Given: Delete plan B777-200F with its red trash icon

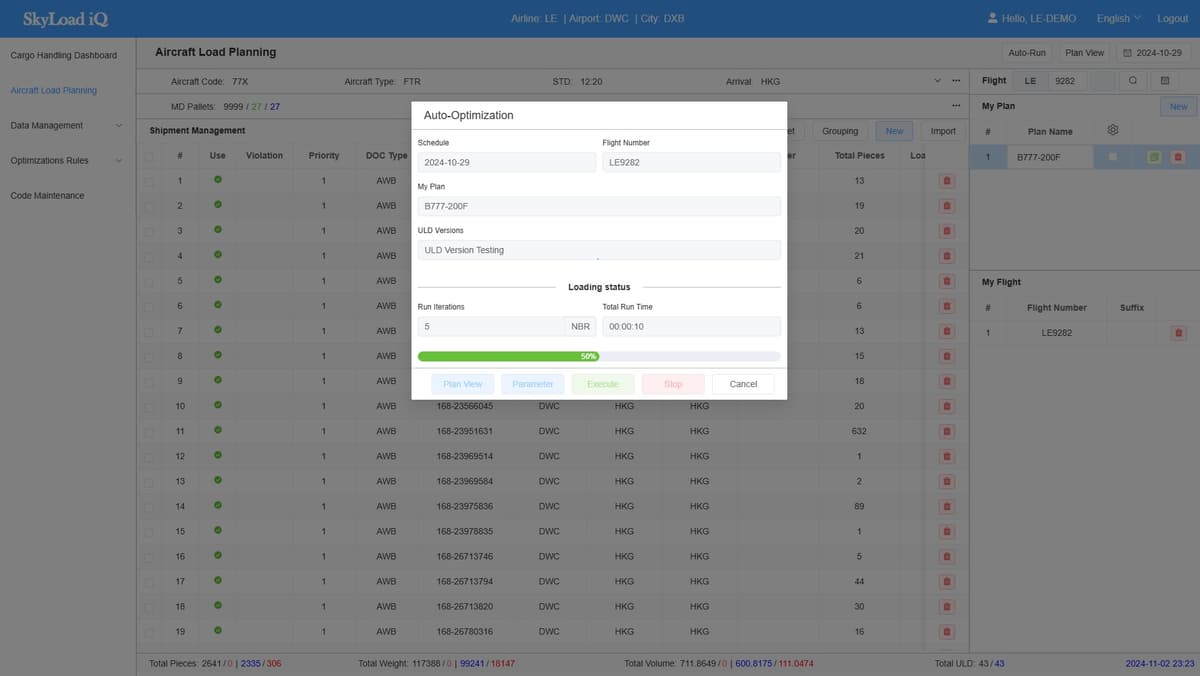Looking at the screenshot, I should pos(1177,157).
